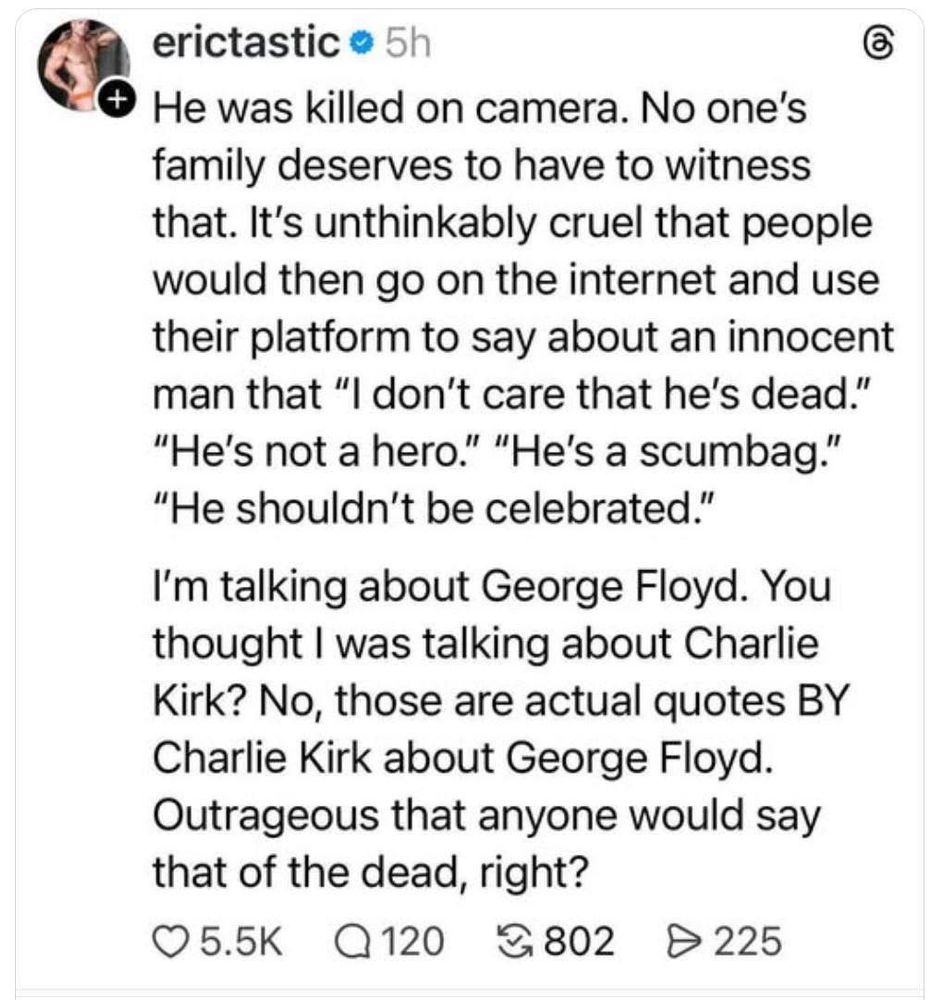This screenshot has width=933, height=1000.
Task: Follow erictastic using the plus badge
Action: pos(118,99)
